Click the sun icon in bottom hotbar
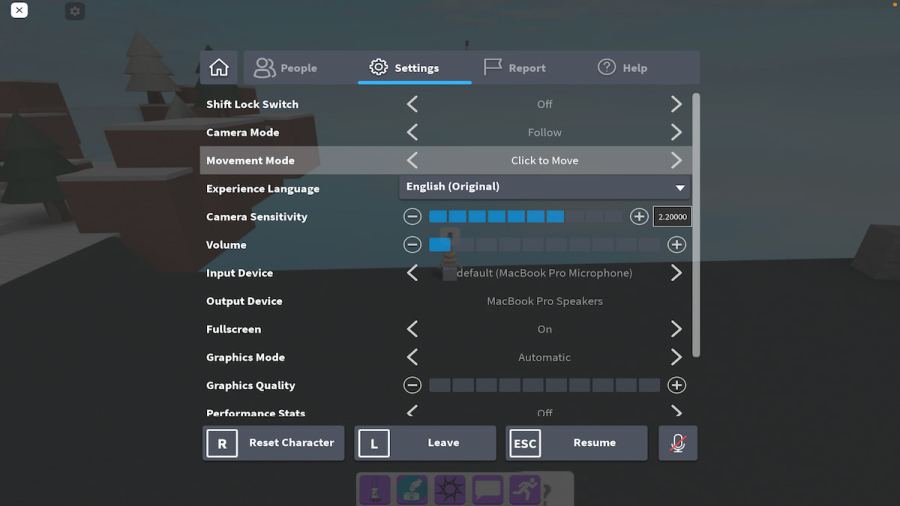Image resolution: width=900 pixels, height=506 pixels. tap(449, 490)
